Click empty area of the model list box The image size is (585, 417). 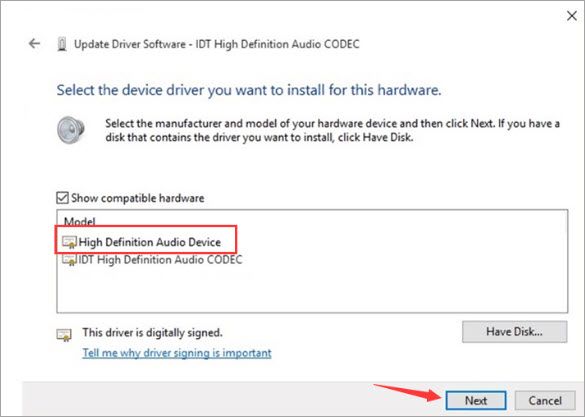point(373,287)
